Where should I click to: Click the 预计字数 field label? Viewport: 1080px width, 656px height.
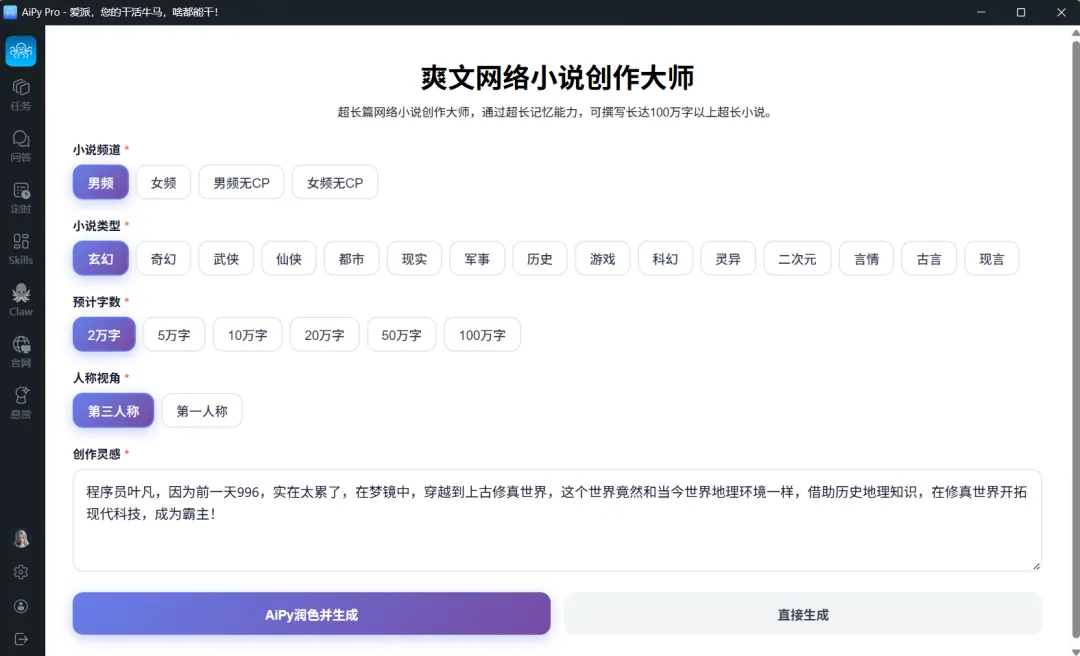click(x=96, y=302)
